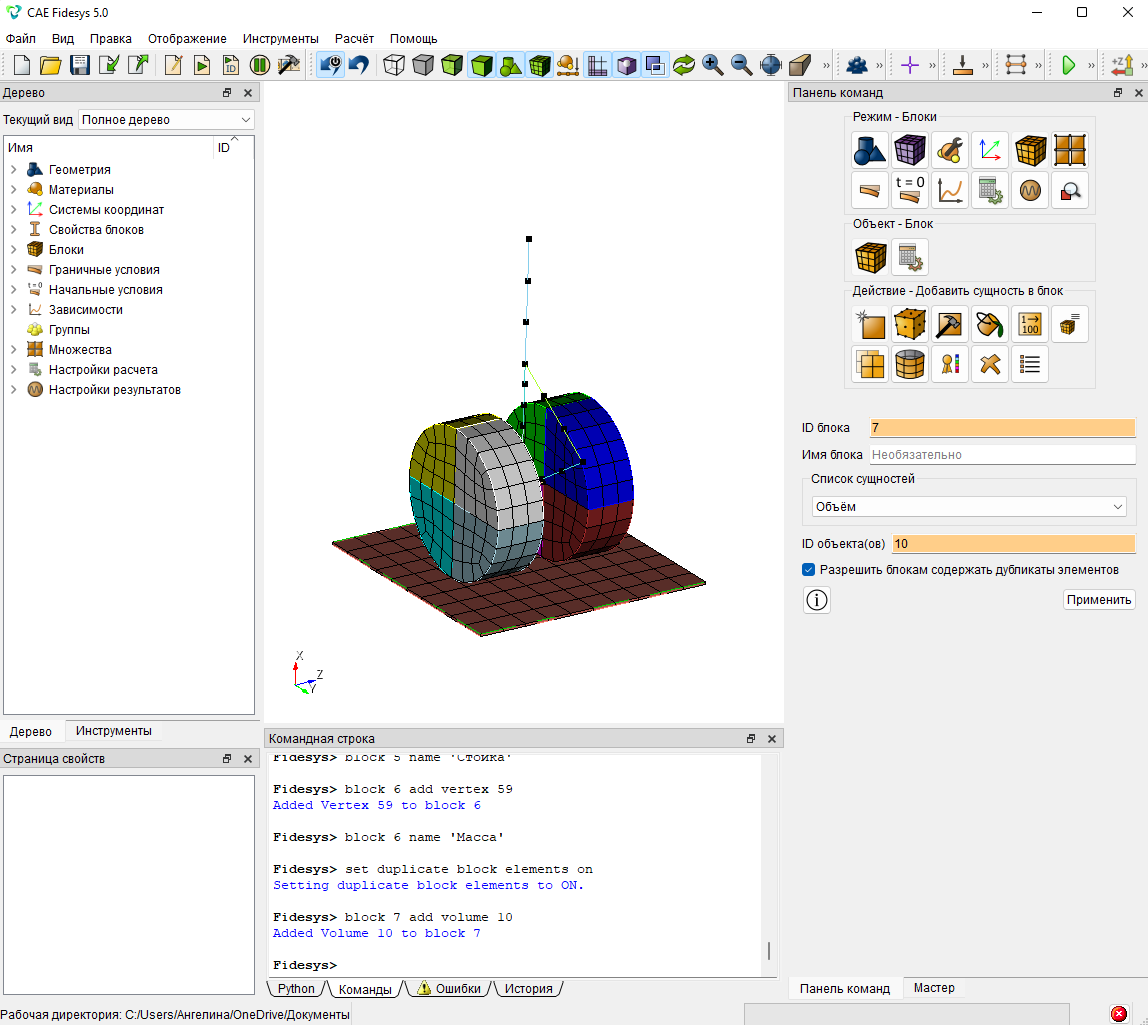Click the magnifier over red square icon
1148x1025 pixels.
pos(1070,190)
